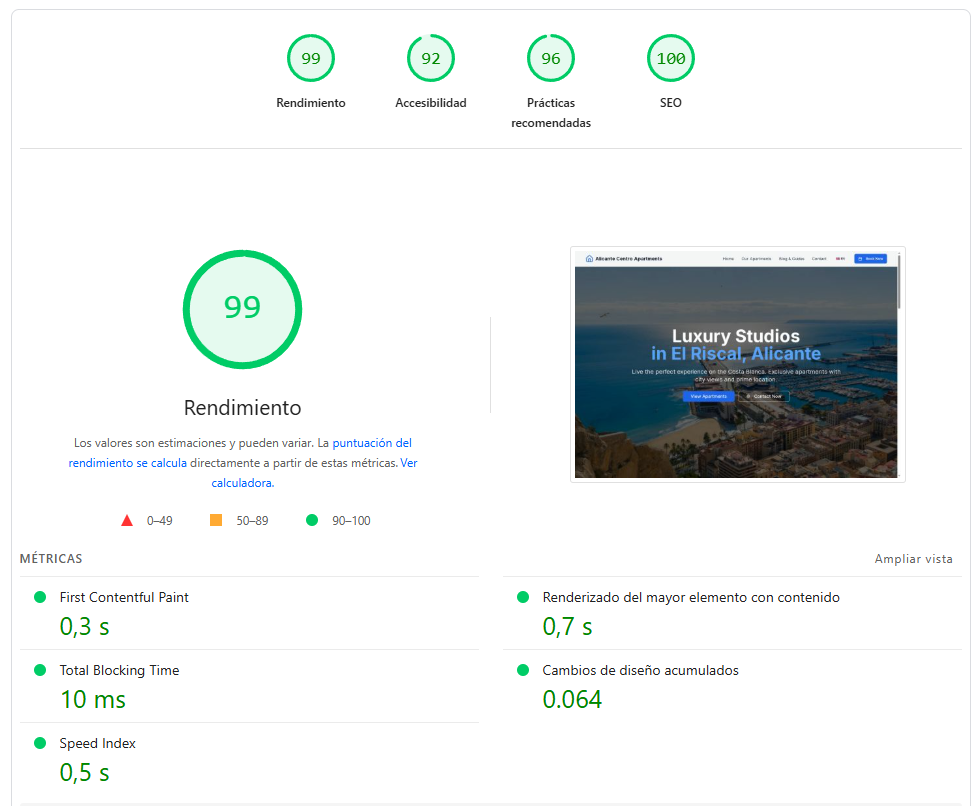Screen dimensions: 980x806
Task: Open the Prácticas recomendadas gauge showing 96
Action: (x=551, y=58)
